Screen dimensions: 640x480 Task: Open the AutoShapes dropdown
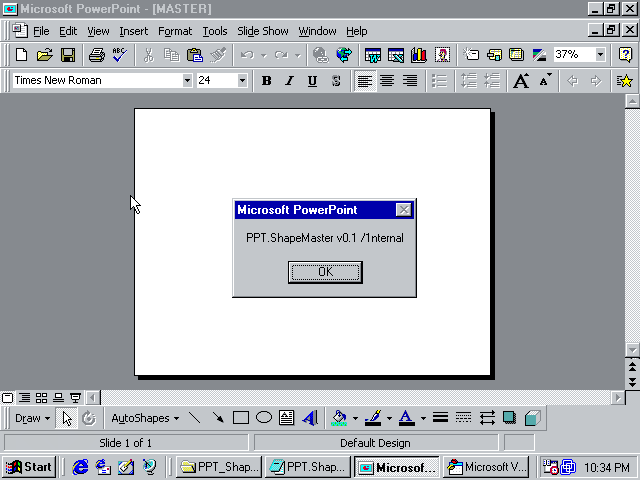(x=145, y=418)
